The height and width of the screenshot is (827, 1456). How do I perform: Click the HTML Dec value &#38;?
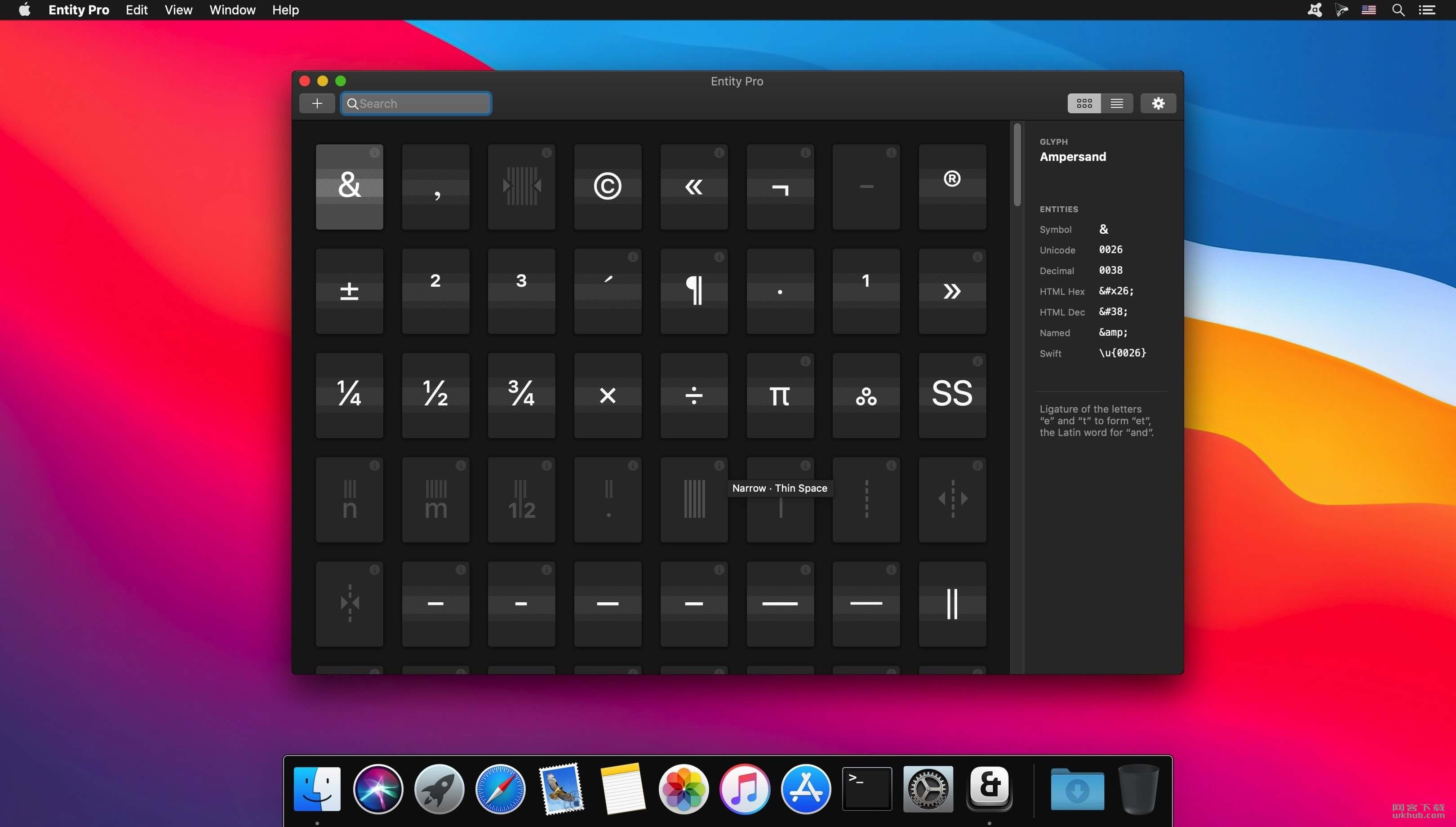pyautogui.click(x=1113, y=311)
